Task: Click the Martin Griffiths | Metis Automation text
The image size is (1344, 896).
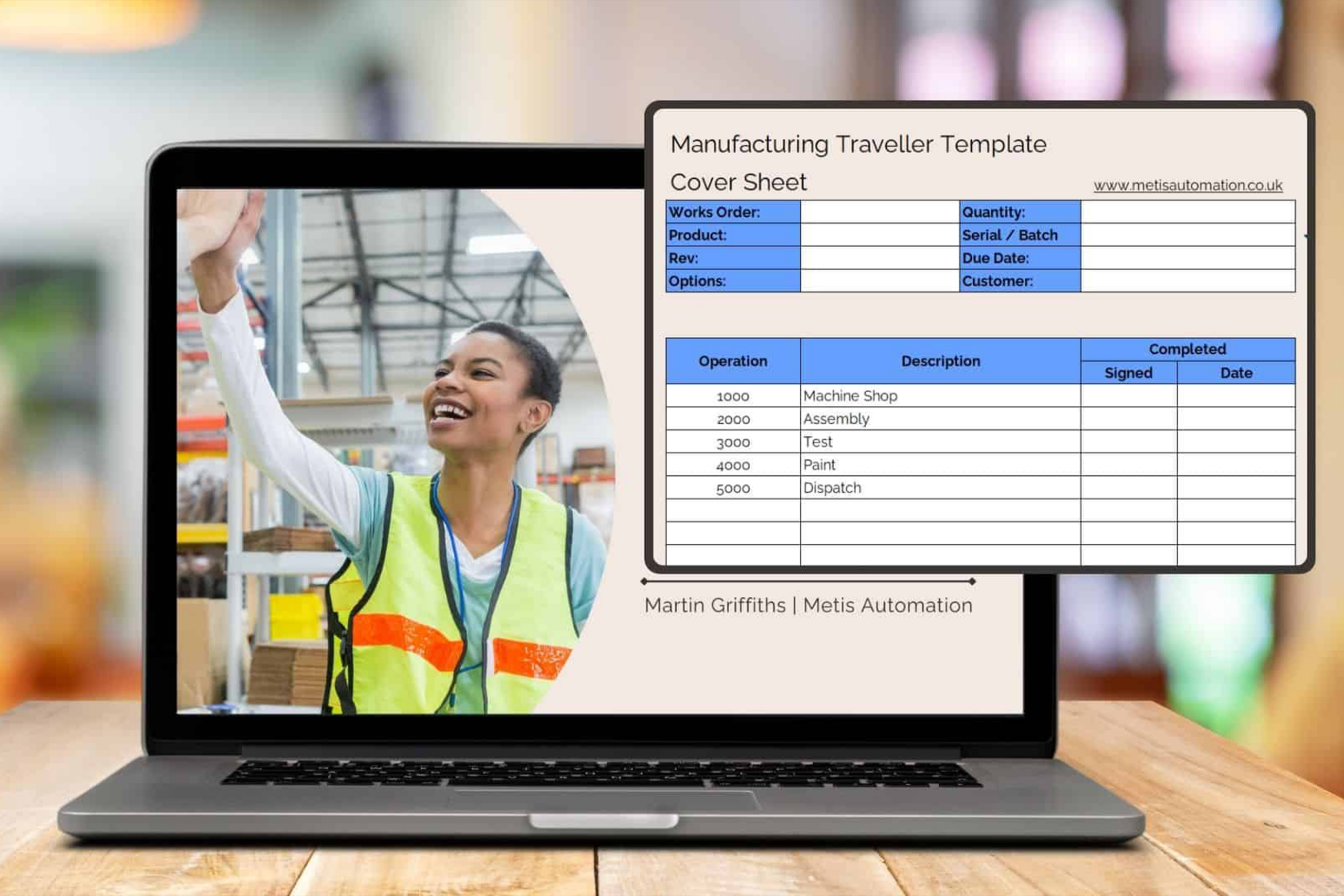Action: [x=808, y=606]
